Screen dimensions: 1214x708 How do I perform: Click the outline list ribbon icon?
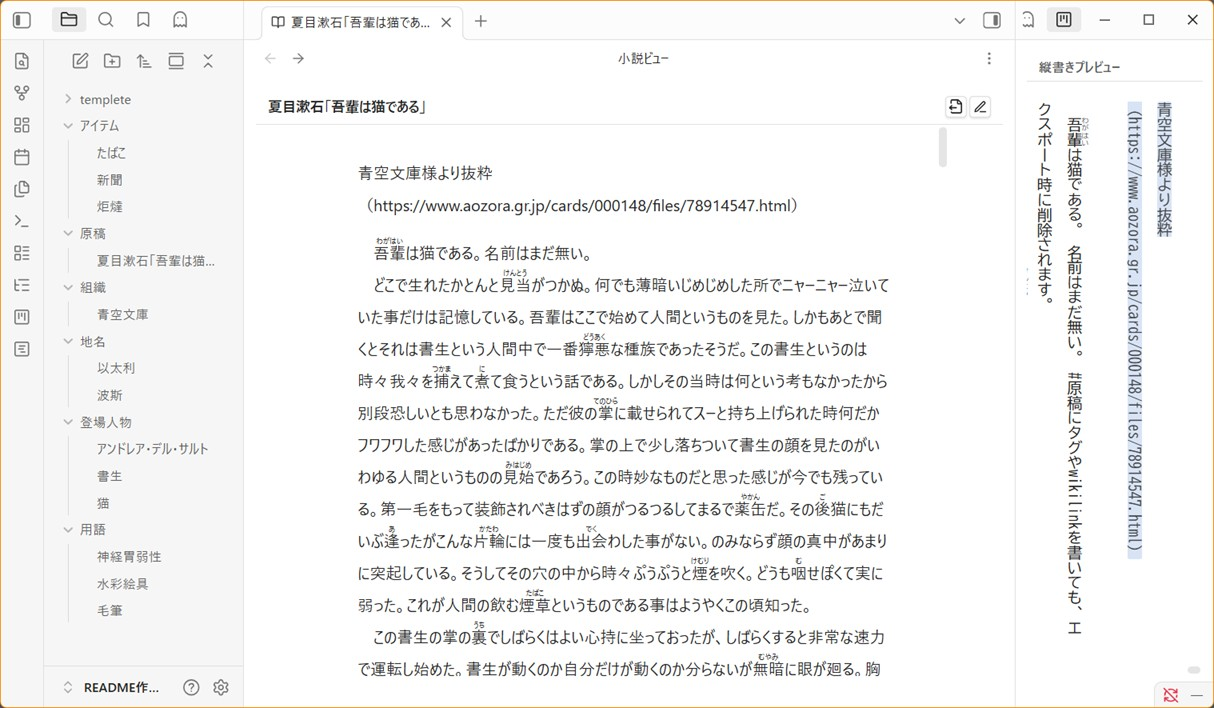click(x=21, y=285)
